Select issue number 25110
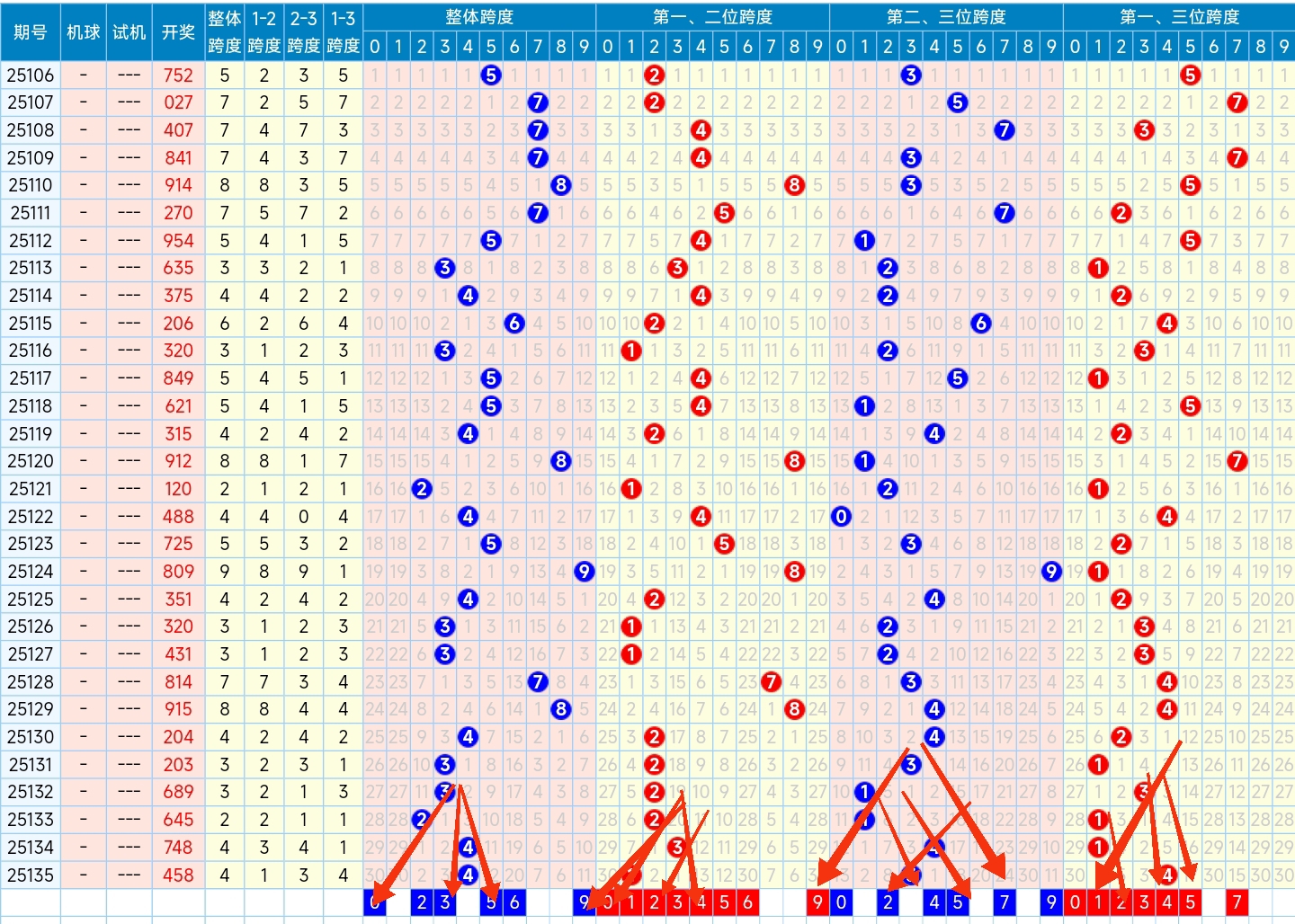The height and width of the screenshot is (924, 1295). (31, 185)
